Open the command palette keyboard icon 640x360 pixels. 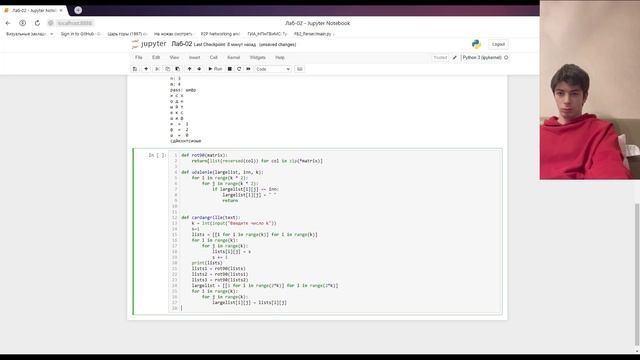point(300,69)
